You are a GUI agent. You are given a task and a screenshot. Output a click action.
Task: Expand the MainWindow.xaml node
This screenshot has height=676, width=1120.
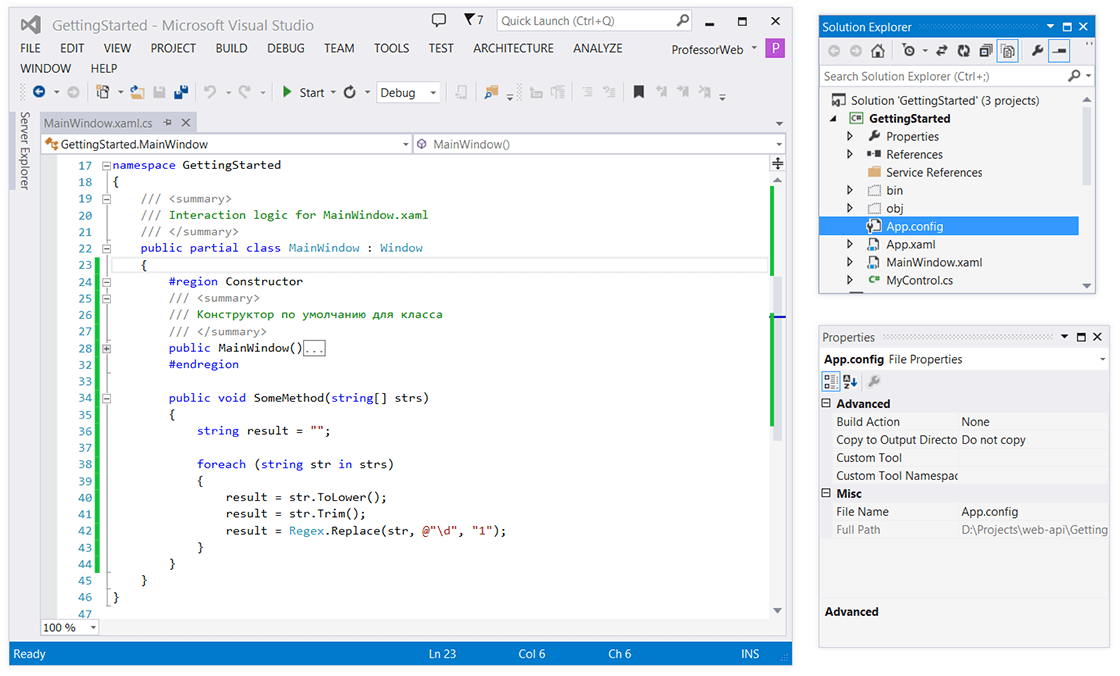(x=850, y=262)
